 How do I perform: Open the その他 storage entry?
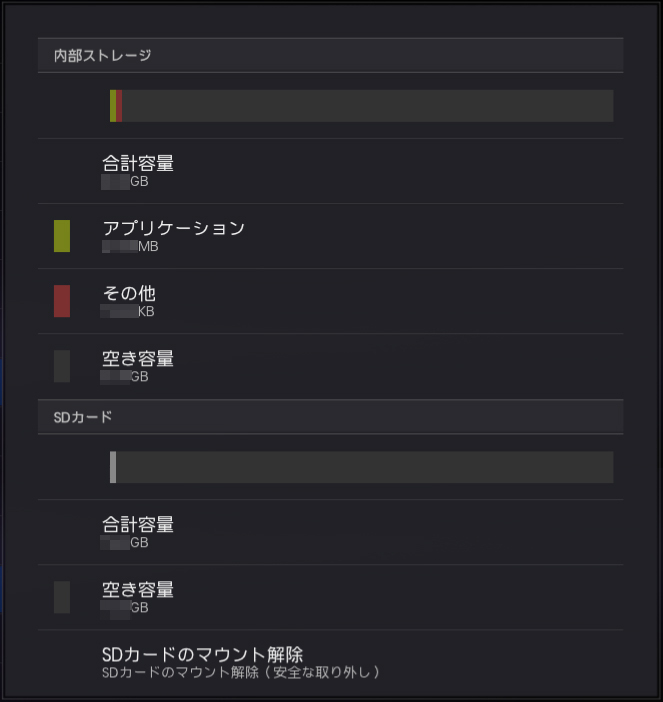click(x=330, y=301)
